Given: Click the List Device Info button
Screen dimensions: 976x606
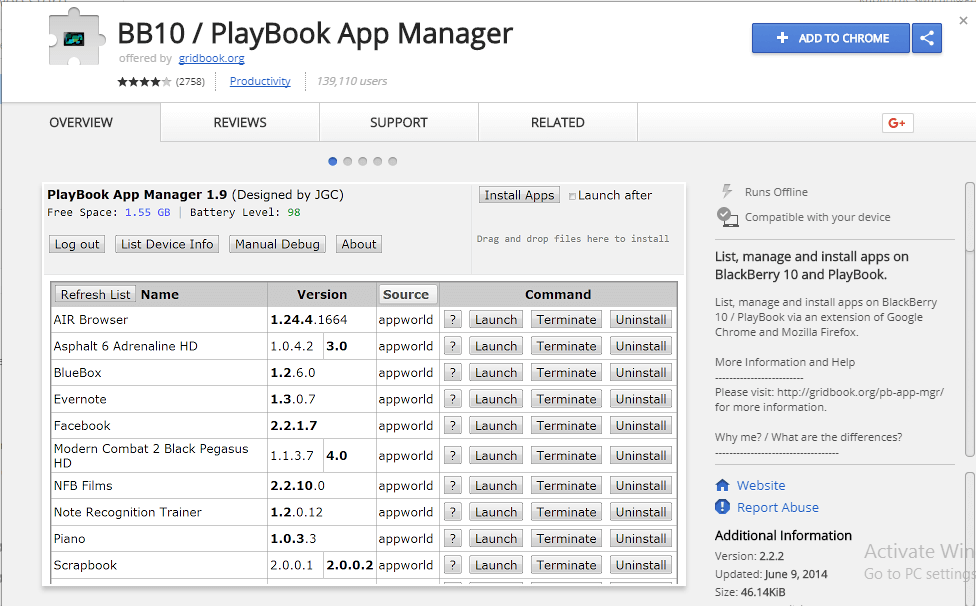Looking at the screenshot, I should tap(166, 243).
